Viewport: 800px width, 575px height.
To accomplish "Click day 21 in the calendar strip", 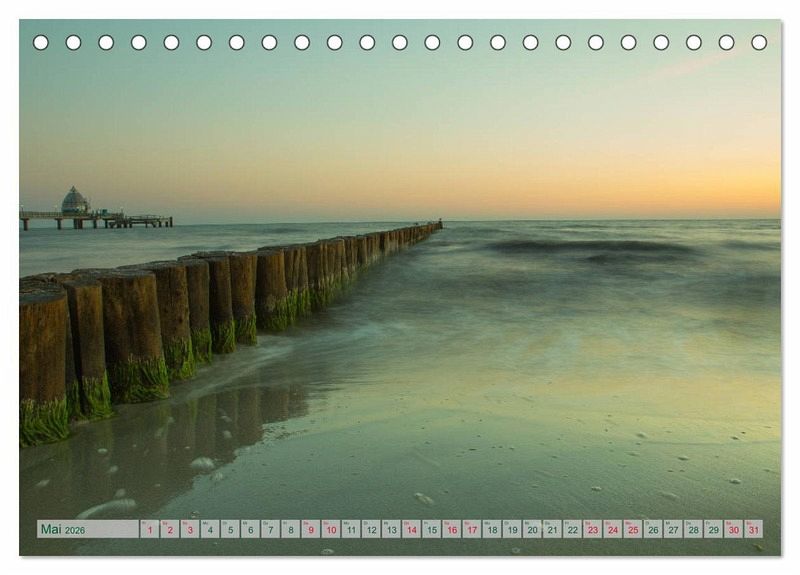I will coord(553,529).
